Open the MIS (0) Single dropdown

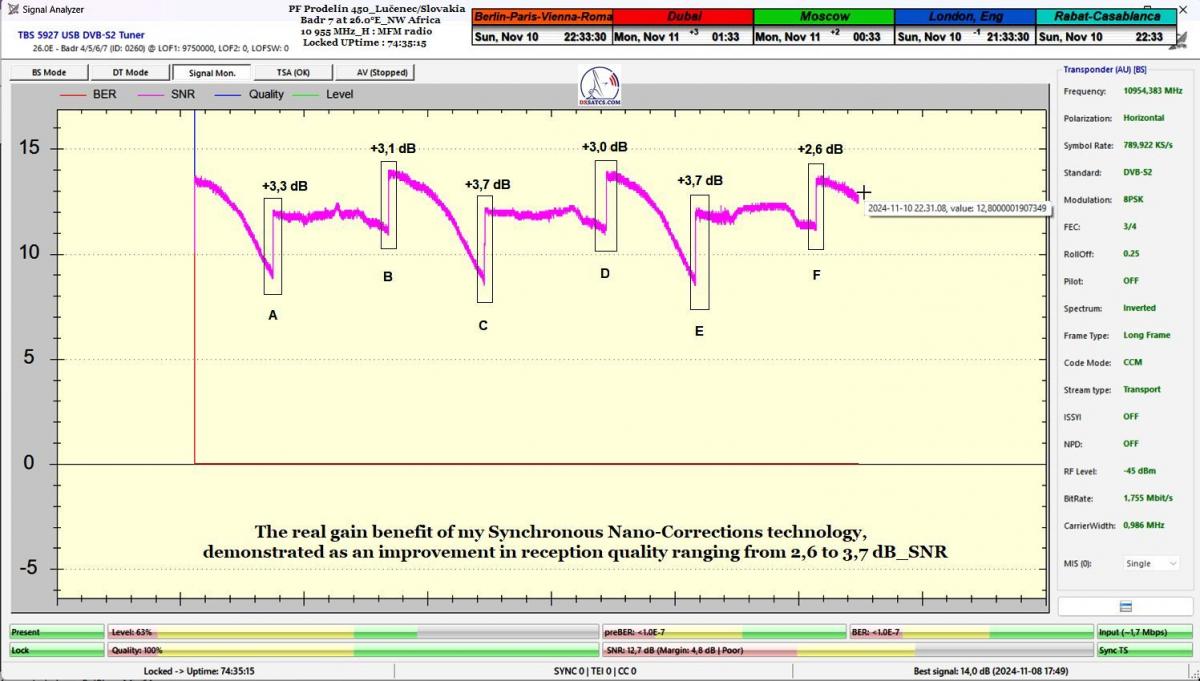tap(1151, 563)
